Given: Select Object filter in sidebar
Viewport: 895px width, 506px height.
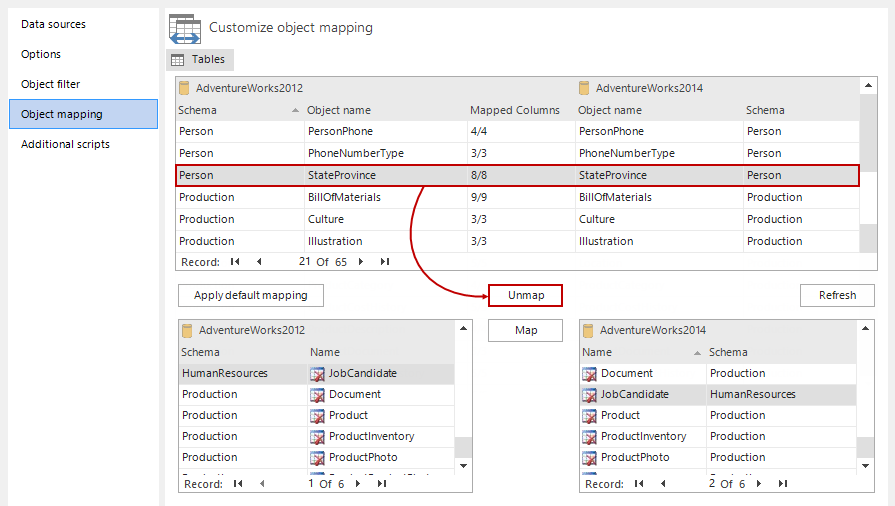Looking at the screenshot, I should [50, 84].
